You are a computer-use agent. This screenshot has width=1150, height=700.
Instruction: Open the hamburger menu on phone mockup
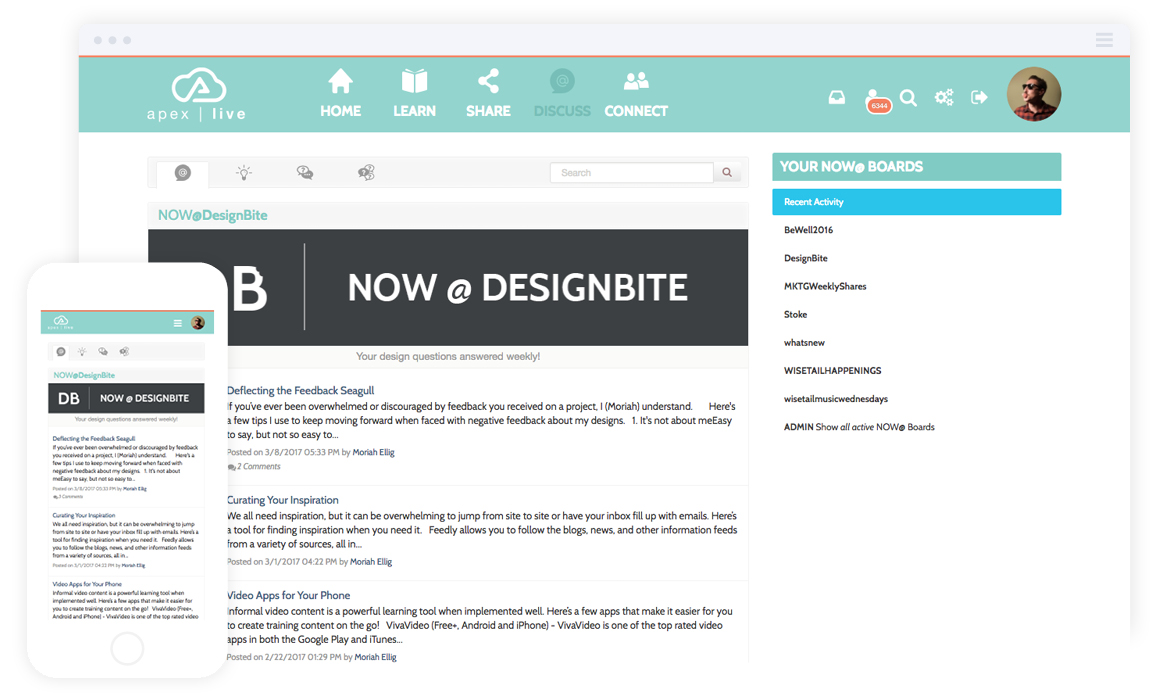click(x=178, y=323)
